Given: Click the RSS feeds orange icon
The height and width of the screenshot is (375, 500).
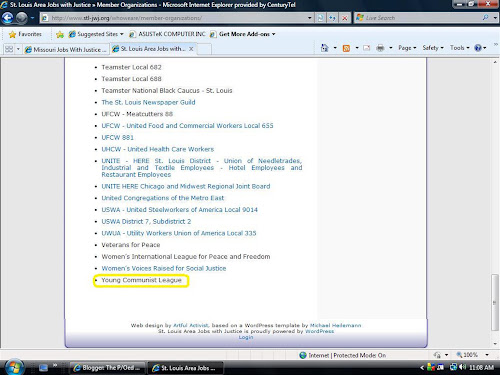Looking at the screenshot, I should pyautogui.click(x=346, y=48).
